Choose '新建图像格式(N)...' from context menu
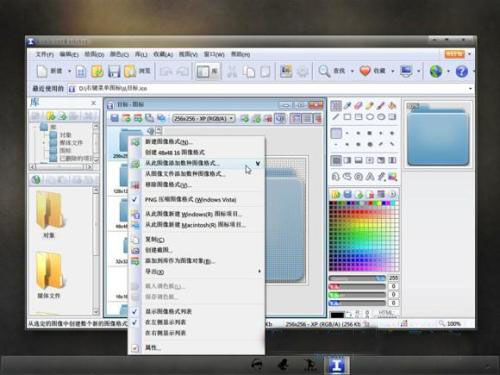Screen dimensions: 500x375 [x=169, y=142]
